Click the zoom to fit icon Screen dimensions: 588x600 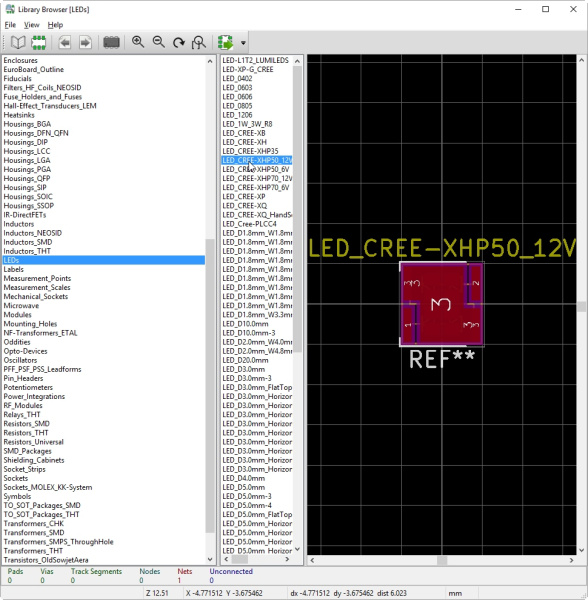(x=199, y=42)
